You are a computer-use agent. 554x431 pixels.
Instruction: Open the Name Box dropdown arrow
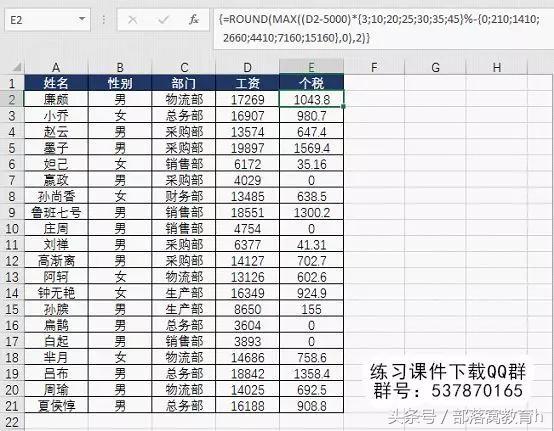[x=82, y=19]
